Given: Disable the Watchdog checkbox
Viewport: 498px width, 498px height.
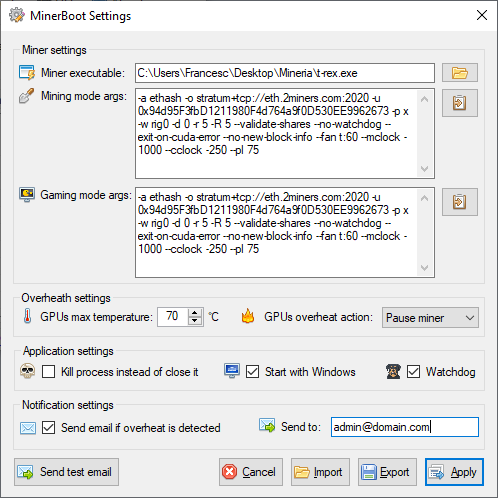Looking at the screenshot, I should (x=413, y=372).
